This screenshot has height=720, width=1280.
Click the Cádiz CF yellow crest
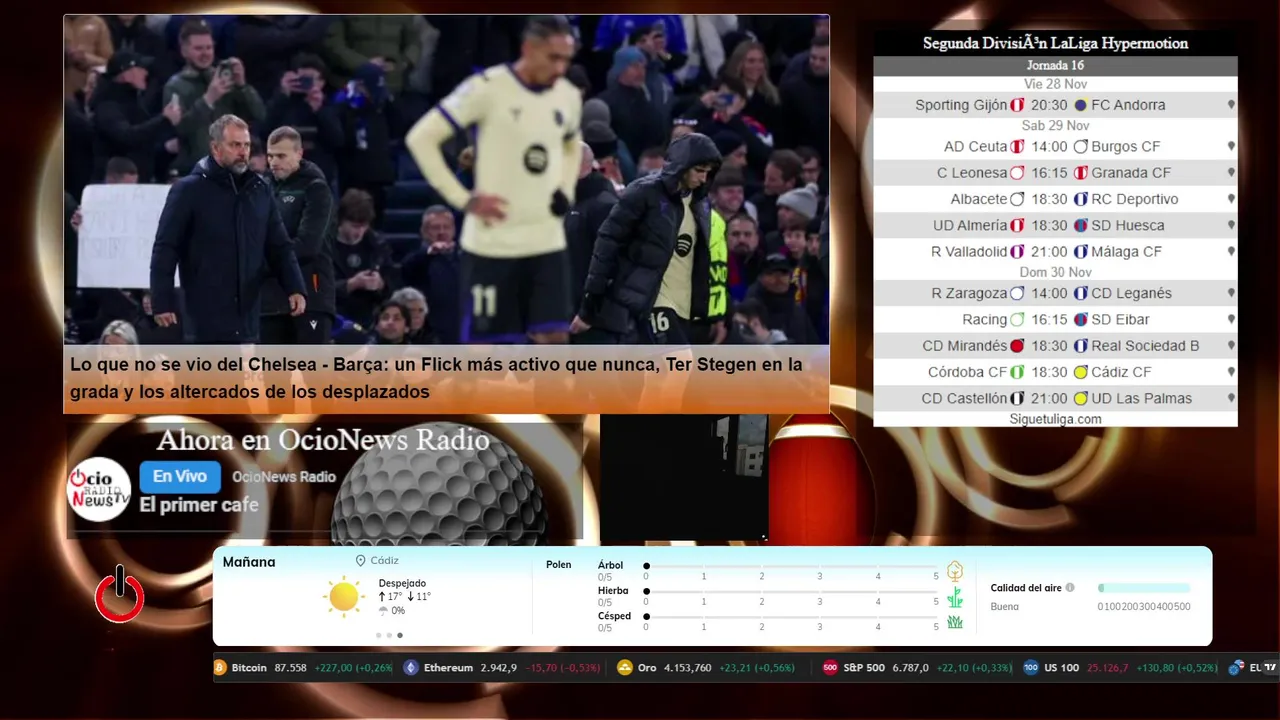(1081, 372)
